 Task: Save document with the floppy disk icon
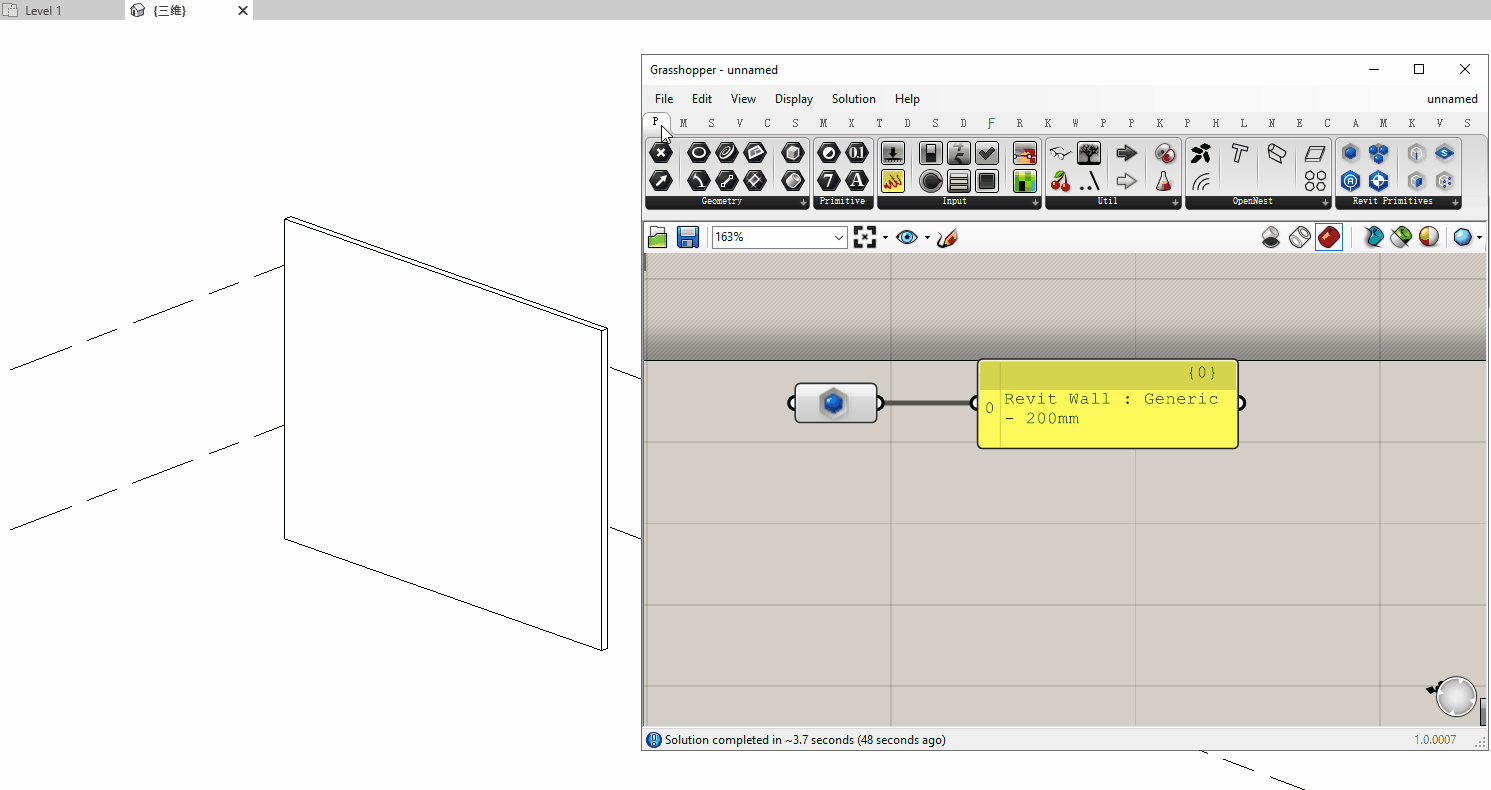687,237
